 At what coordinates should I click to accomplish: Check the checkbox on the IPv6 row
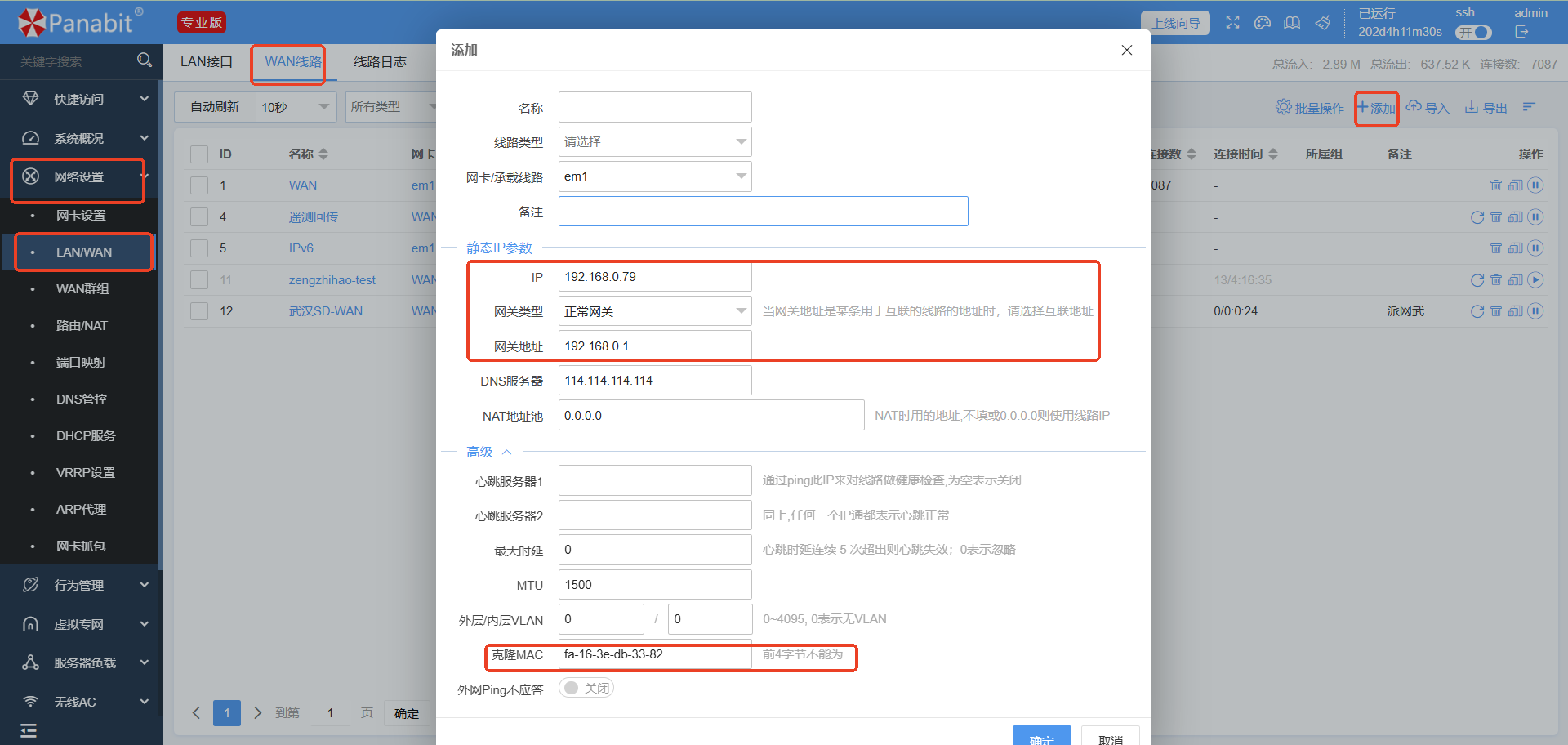tap(198, 248)
